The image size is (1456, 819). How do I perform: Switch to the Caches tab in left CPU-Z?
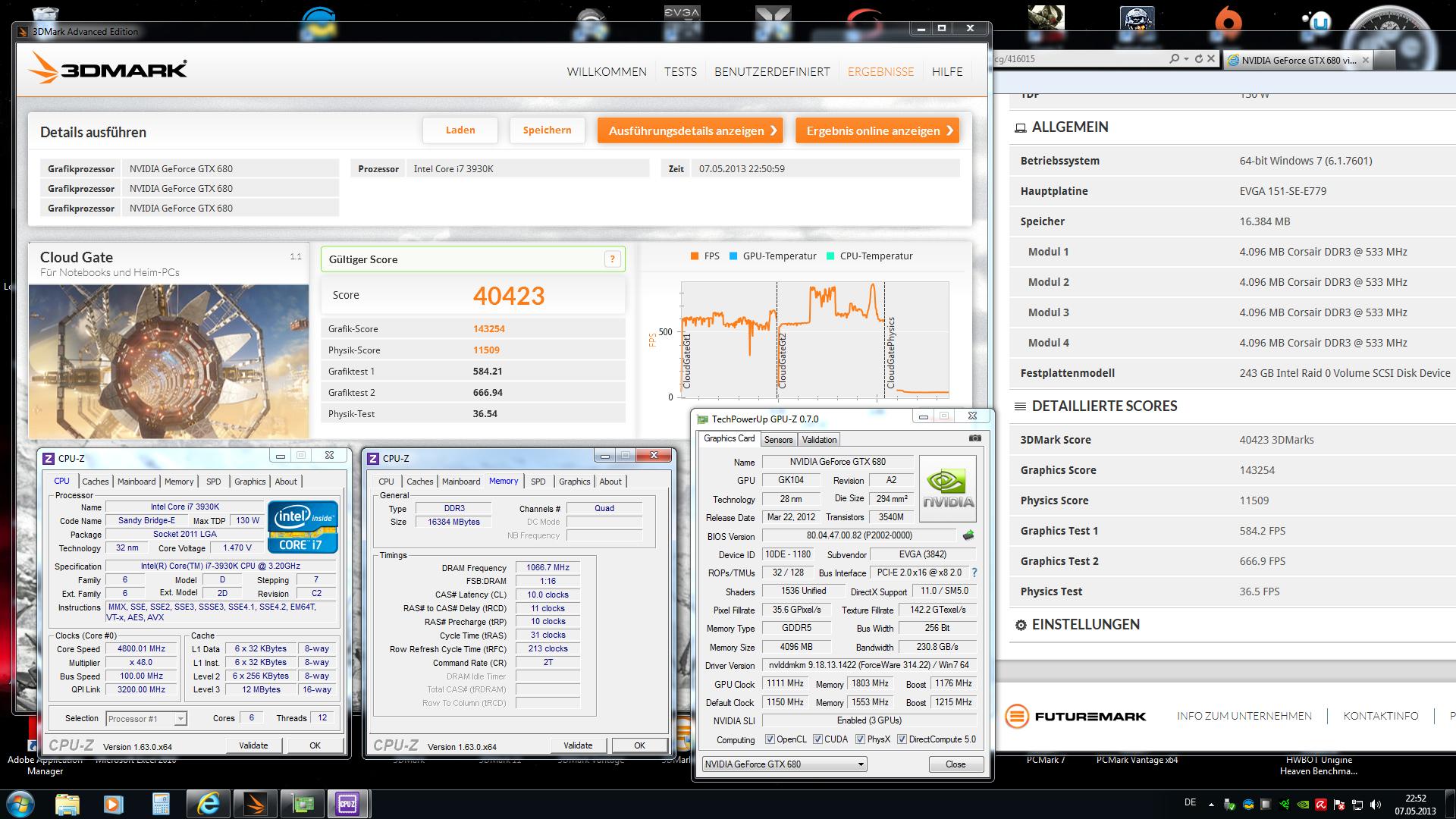[95, 482]
